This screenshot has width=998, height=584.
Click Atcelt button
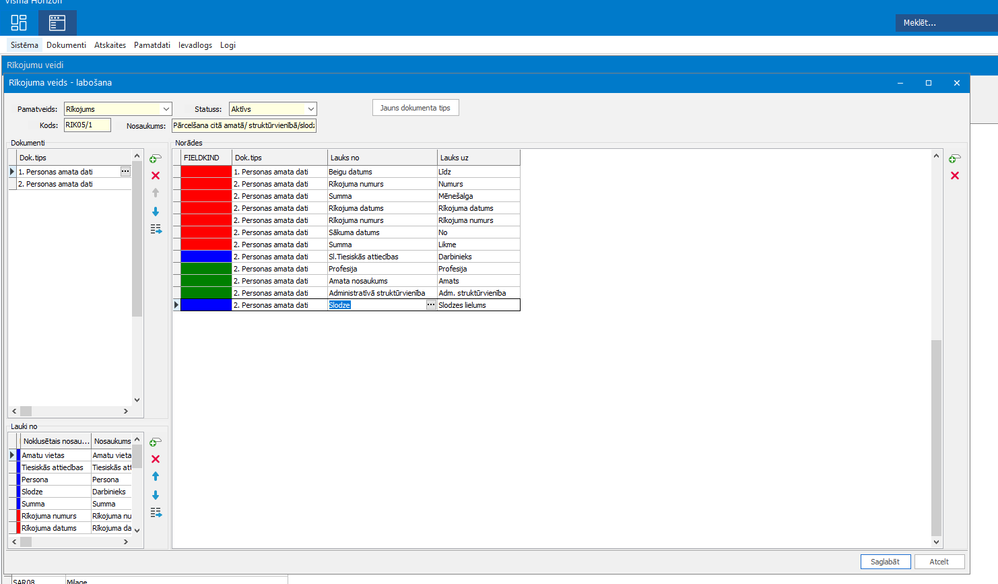pyautogui.click(x=939, y=562)
